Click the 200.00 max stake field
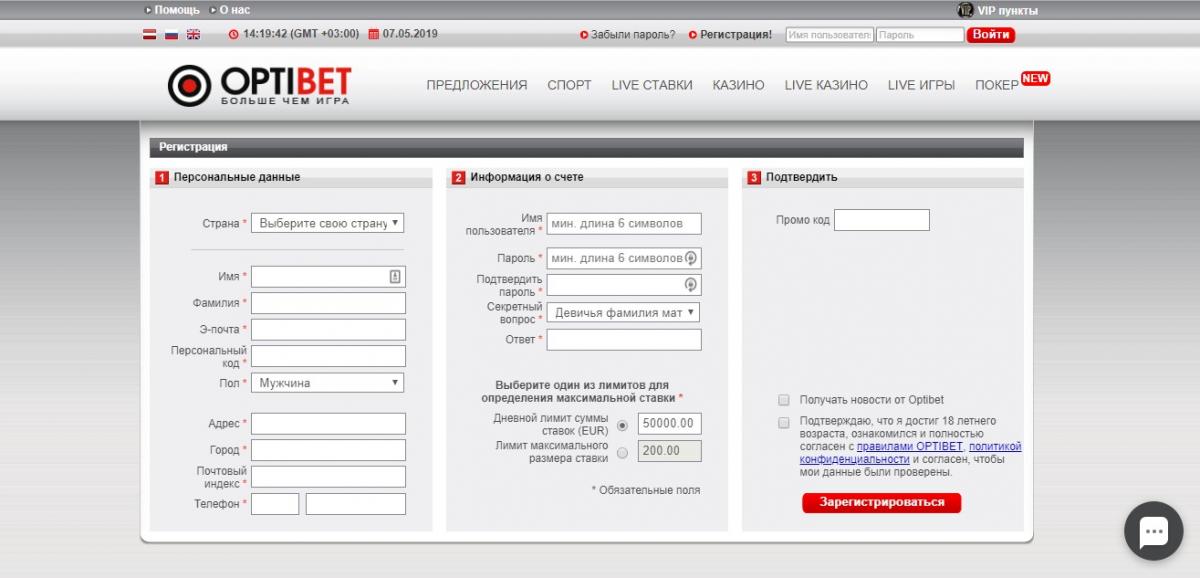 point(670,451)
